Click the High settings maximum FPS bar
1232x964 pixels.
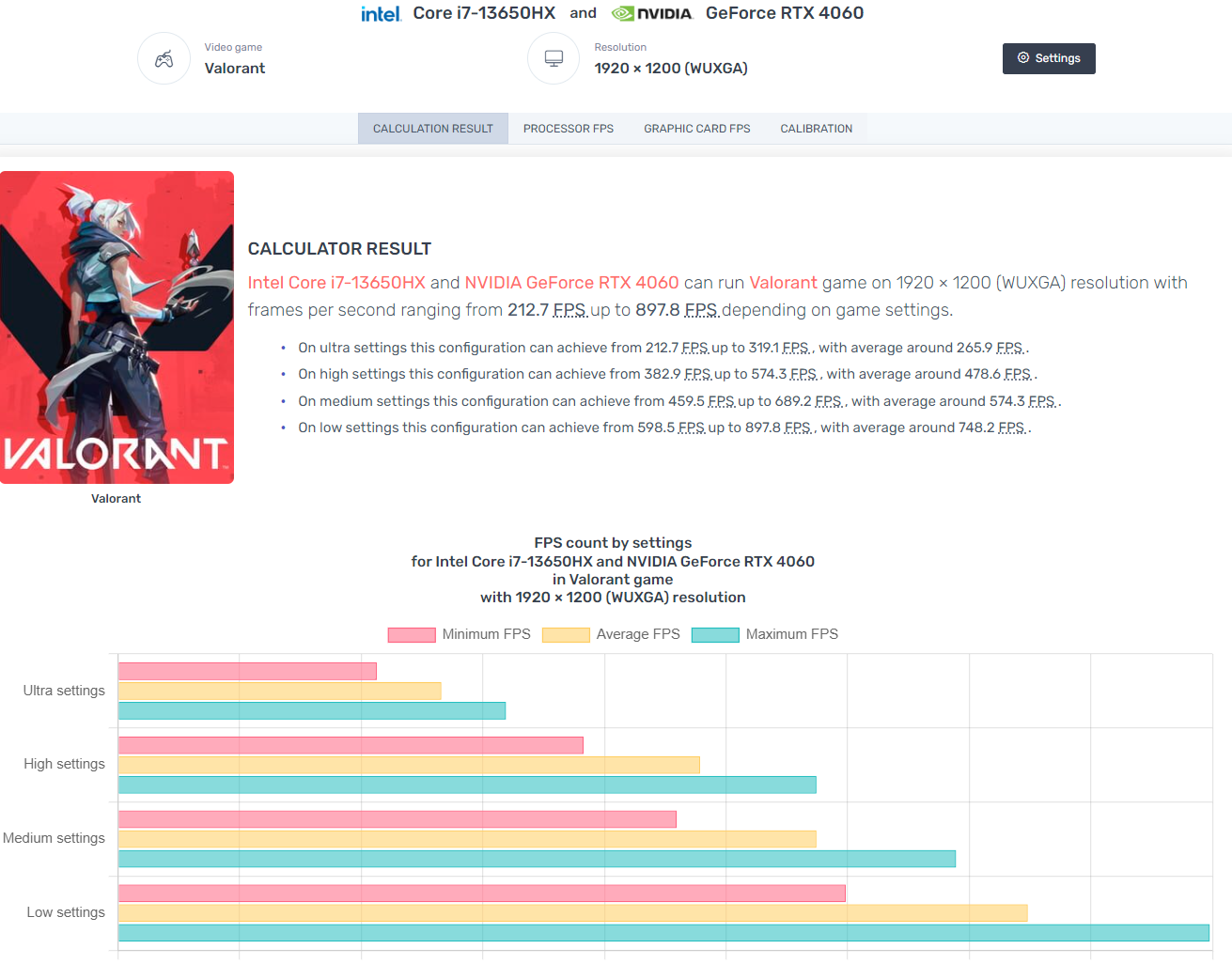(467, 785)
